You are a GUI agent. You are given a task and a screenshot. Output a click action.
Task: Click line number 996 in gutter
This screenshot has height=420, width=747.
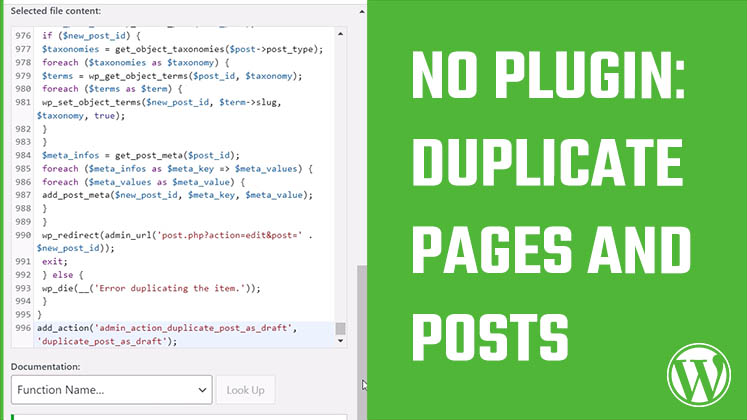pyautogui.click(x=23, y=328)
